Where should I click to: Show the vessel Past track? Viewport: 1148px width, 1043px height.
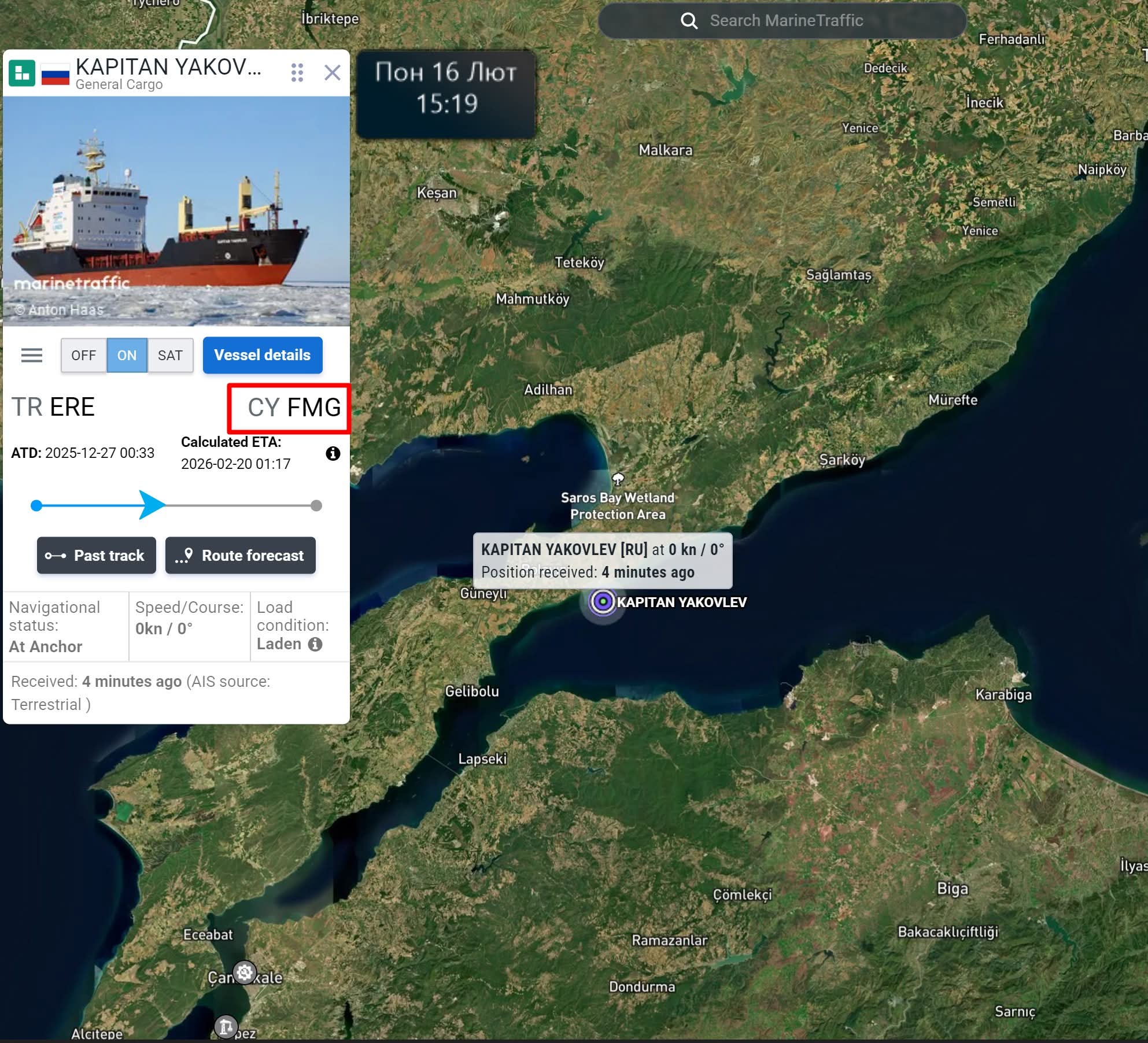(97, 556)
